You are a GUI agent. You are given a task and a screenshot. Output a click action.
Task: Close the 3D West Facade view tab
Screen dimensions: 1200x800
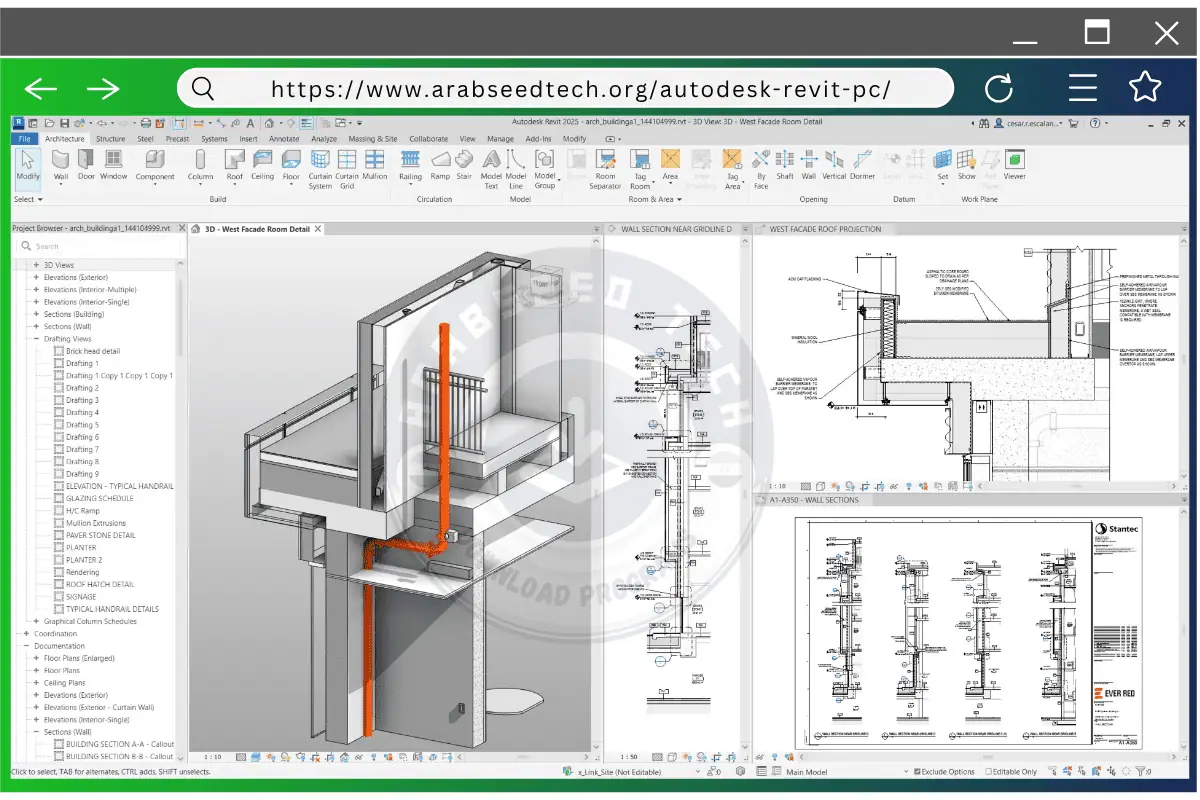click(x=318, y=229)
